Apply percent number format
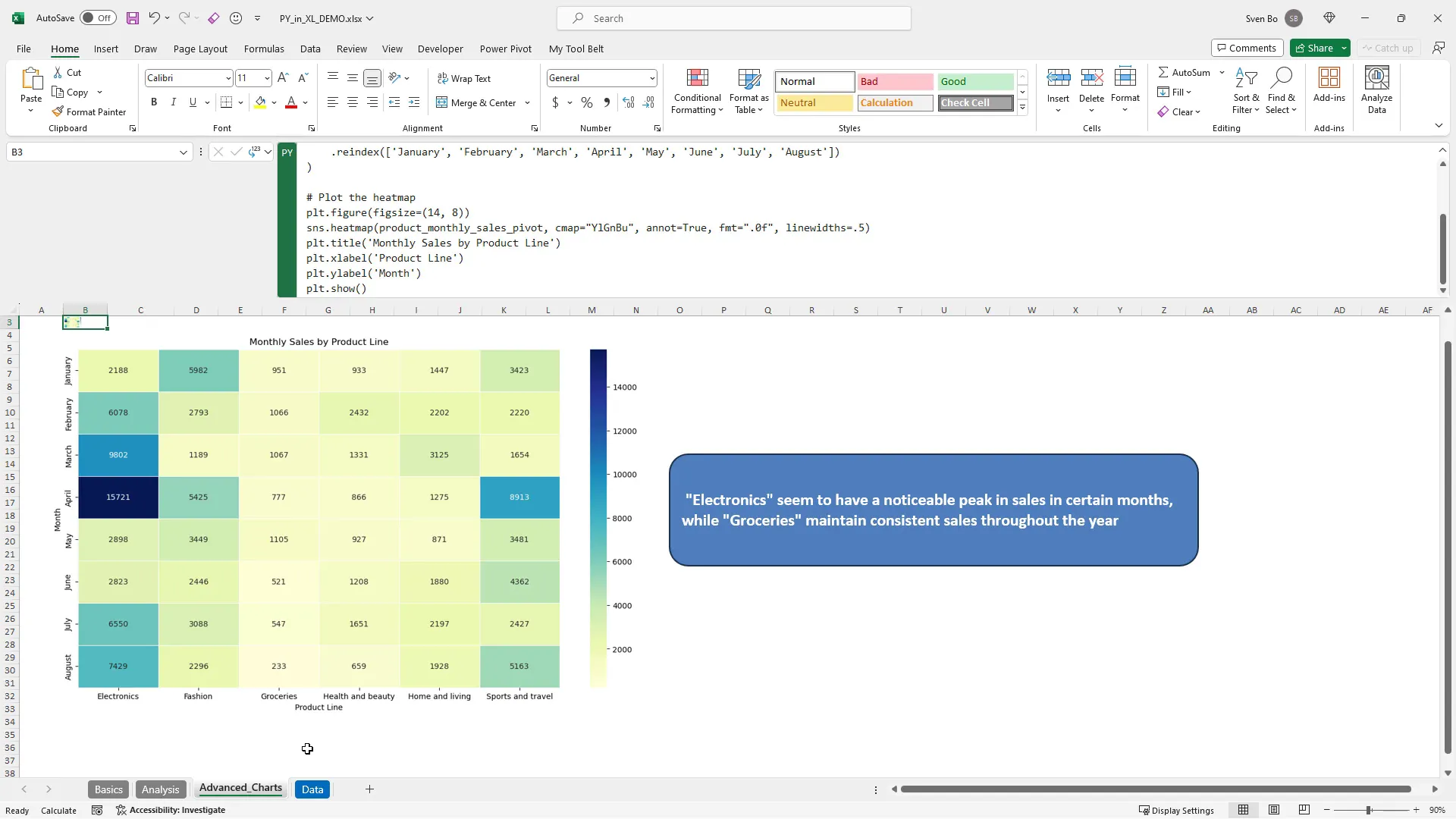Image resolution: width=1456 pixels, height=819 pixels. [586, 102]
